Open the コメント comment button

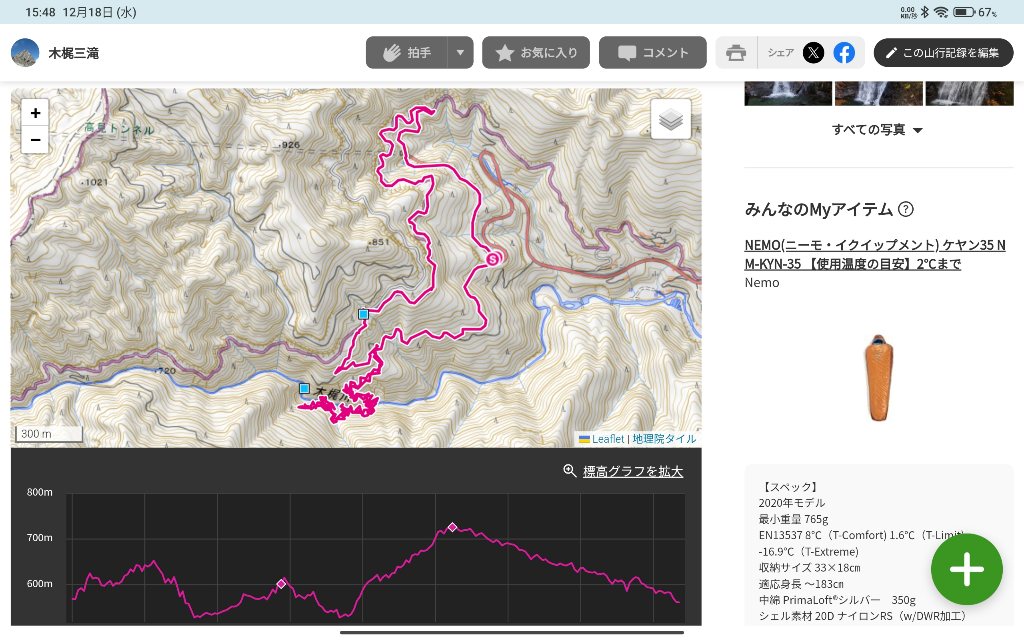click(x=653, y=53)
